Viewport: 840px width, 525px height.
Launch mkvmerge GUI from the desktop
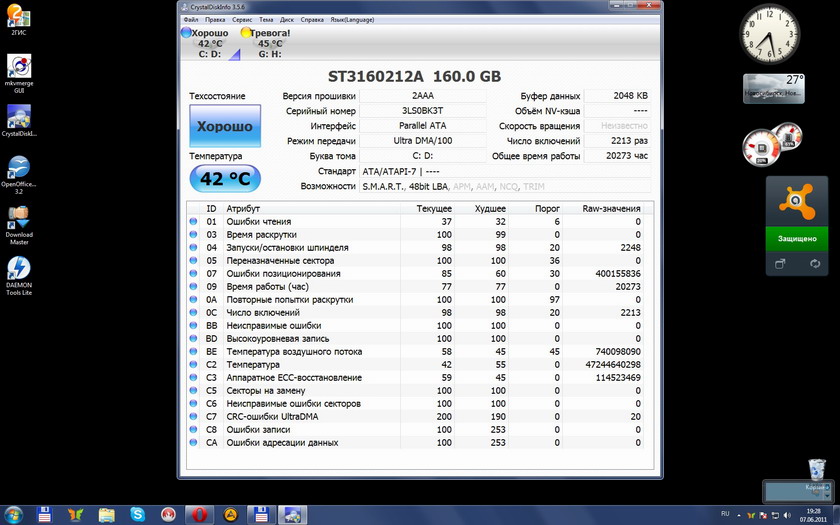click(19, 72)
